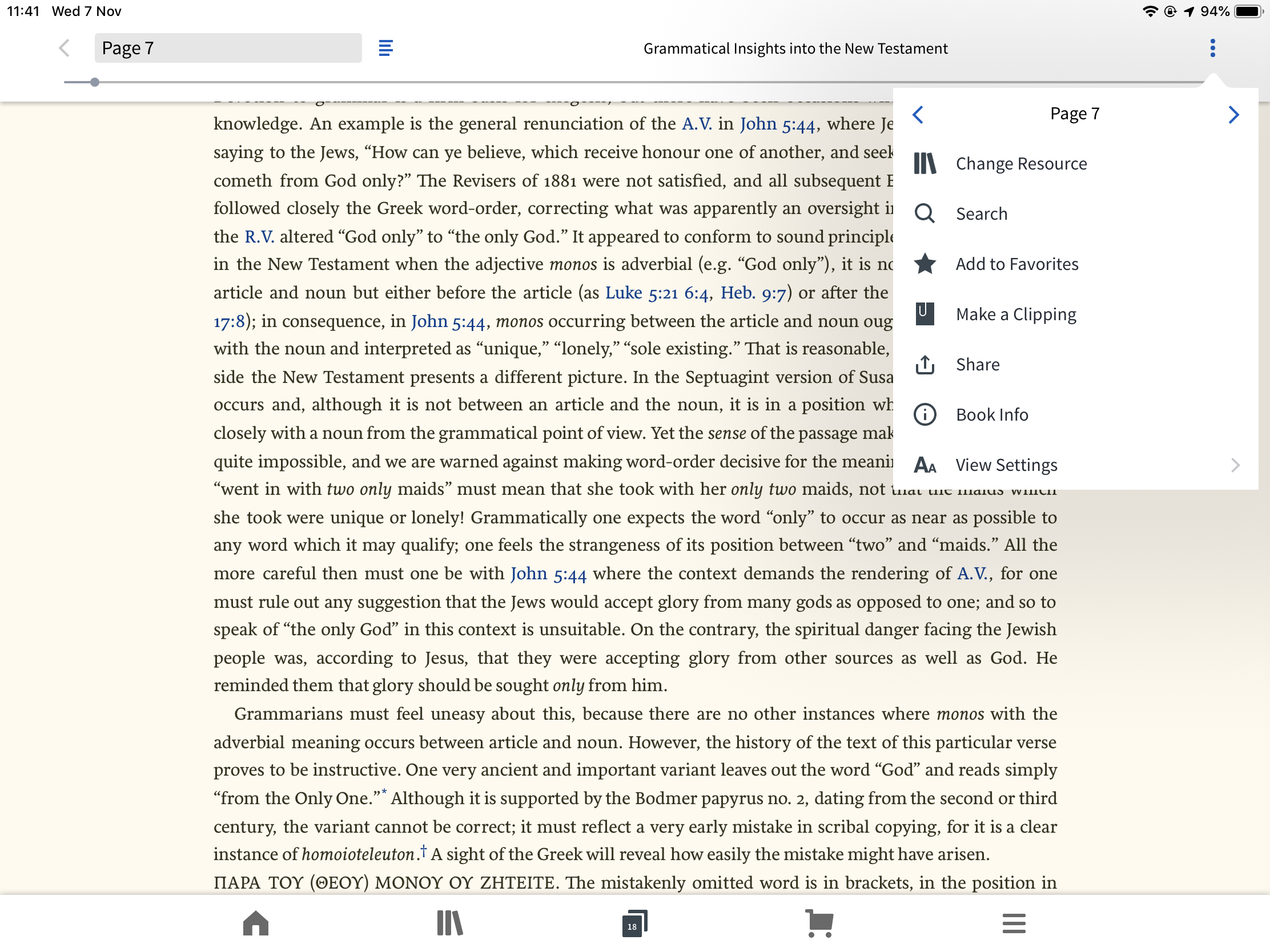The image size is (1270, 952).
Task: Select Make a Clipping option
Action: 1015,314
